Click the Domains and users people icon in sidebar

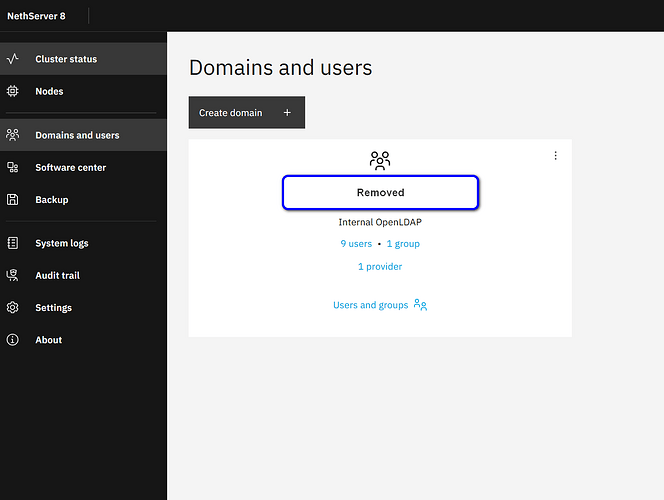tap(13, 135)
